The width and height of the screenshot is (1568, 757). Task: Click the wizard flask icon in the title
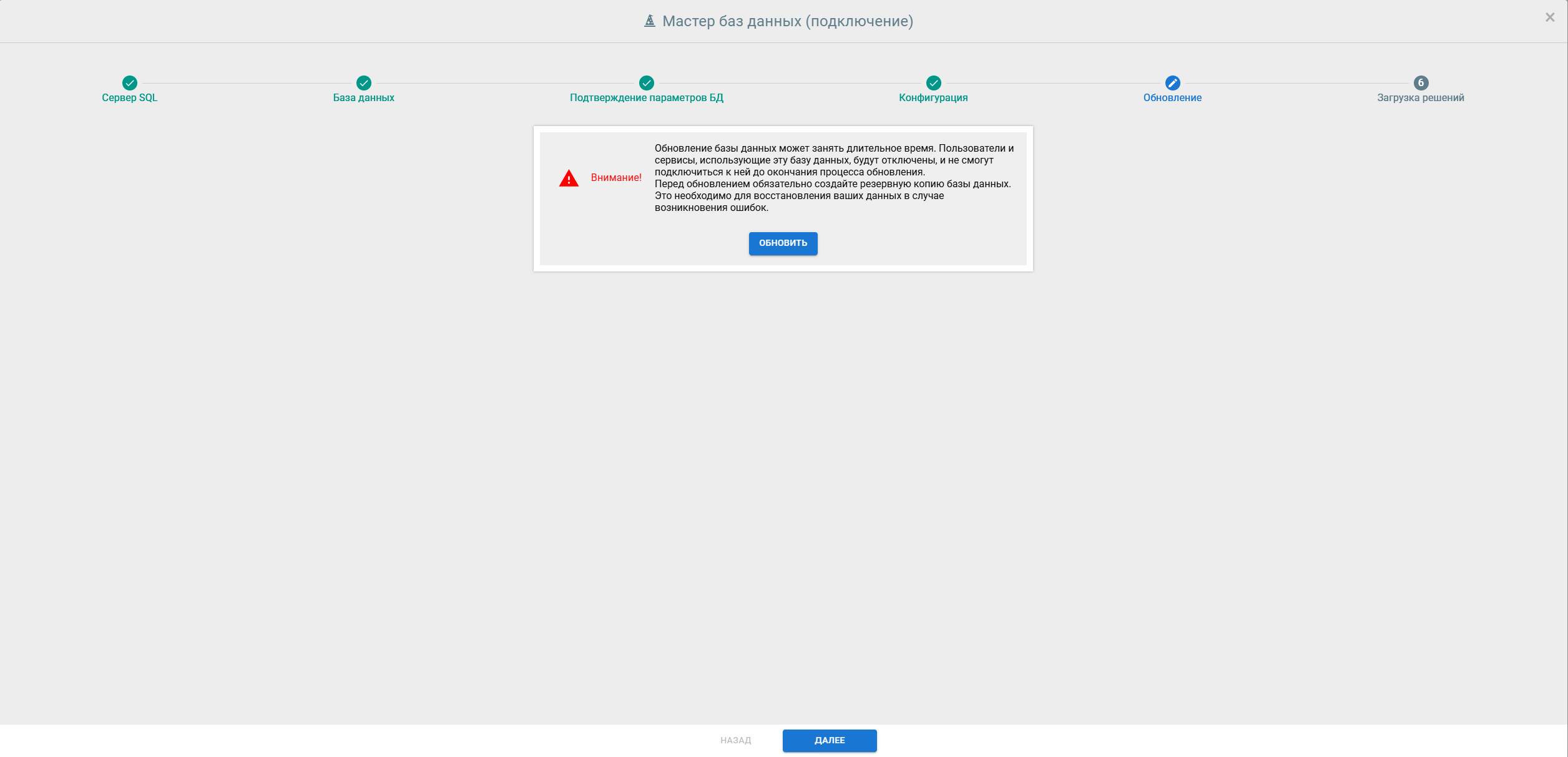click(649, 21)
